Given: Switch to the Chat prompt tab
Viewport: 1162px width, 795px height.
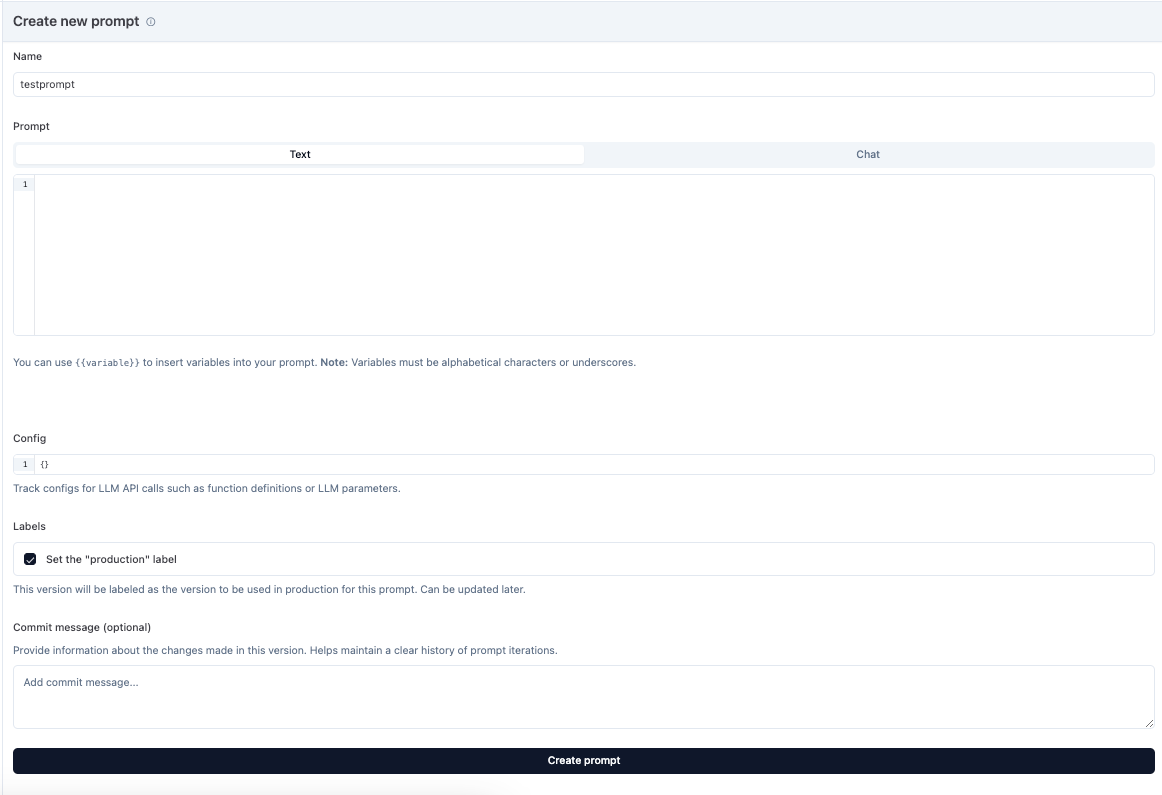Looking at the screenshot, I should pyautogui.click(x=867, y=155).
